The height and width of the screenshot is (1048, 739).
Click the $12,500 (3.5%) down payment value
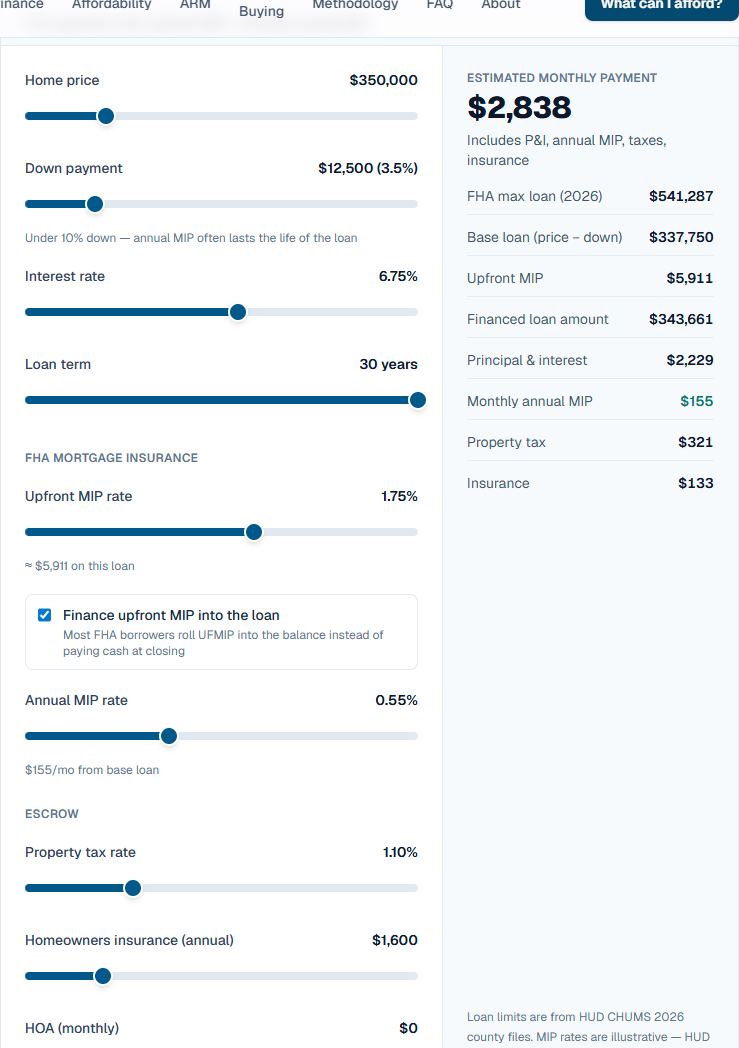[x=367, y=168]
